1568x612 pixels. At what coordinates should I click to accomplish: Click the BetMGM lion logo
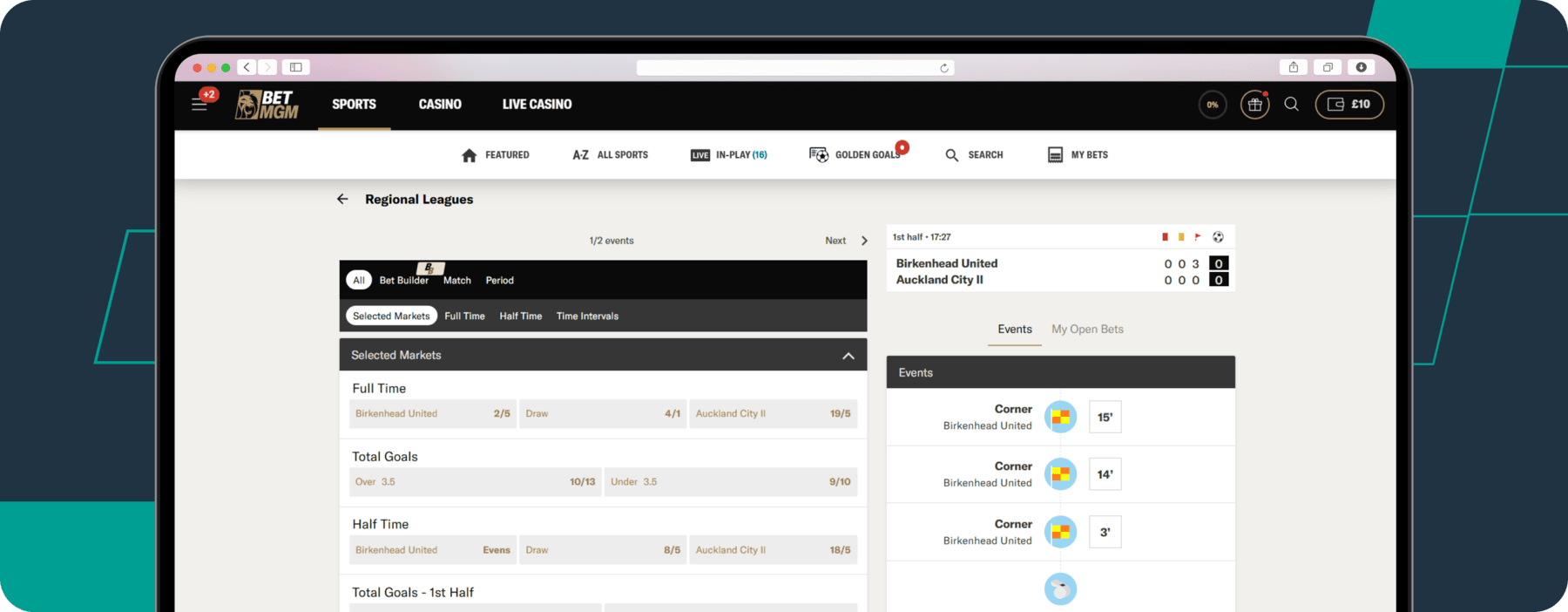[267, 105]
